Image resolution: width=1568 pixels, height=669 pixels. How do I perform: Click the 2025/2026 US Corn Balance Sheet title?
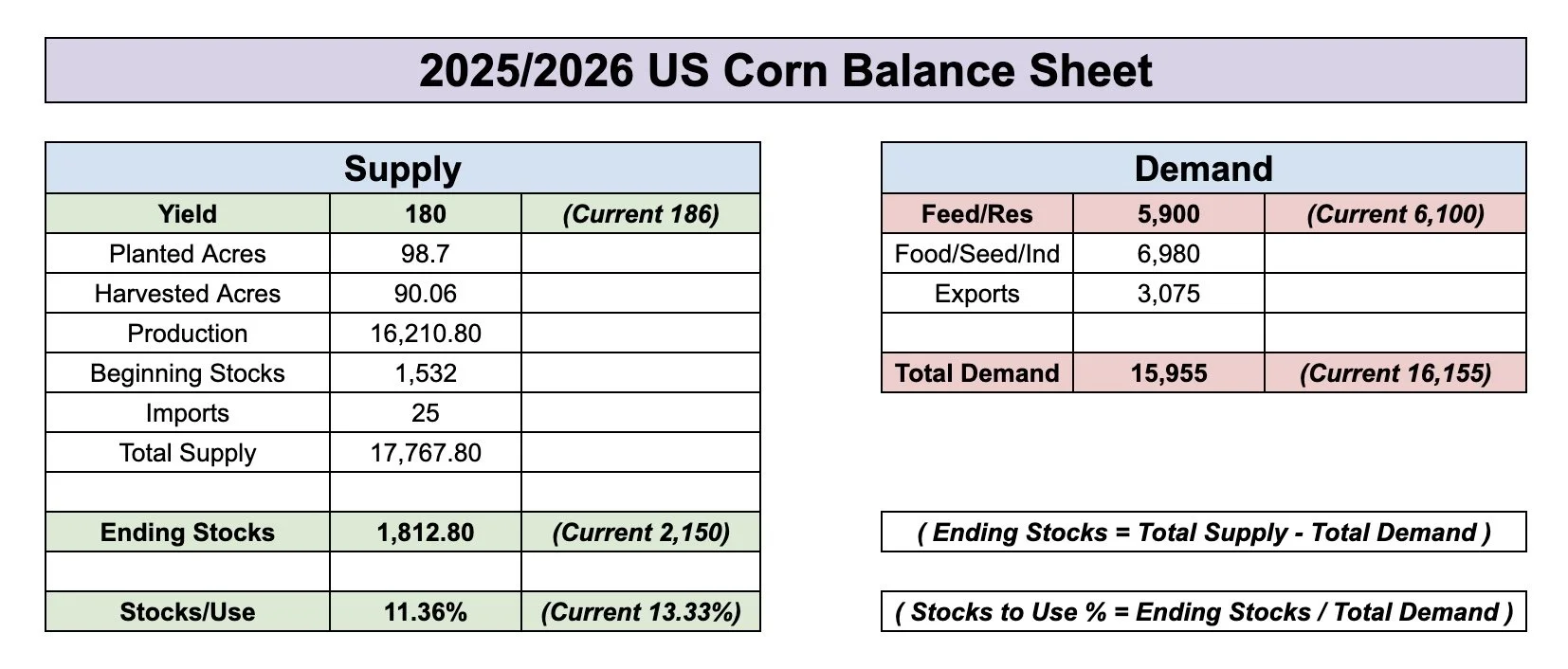pyautogui.click(x=786, y=70)
